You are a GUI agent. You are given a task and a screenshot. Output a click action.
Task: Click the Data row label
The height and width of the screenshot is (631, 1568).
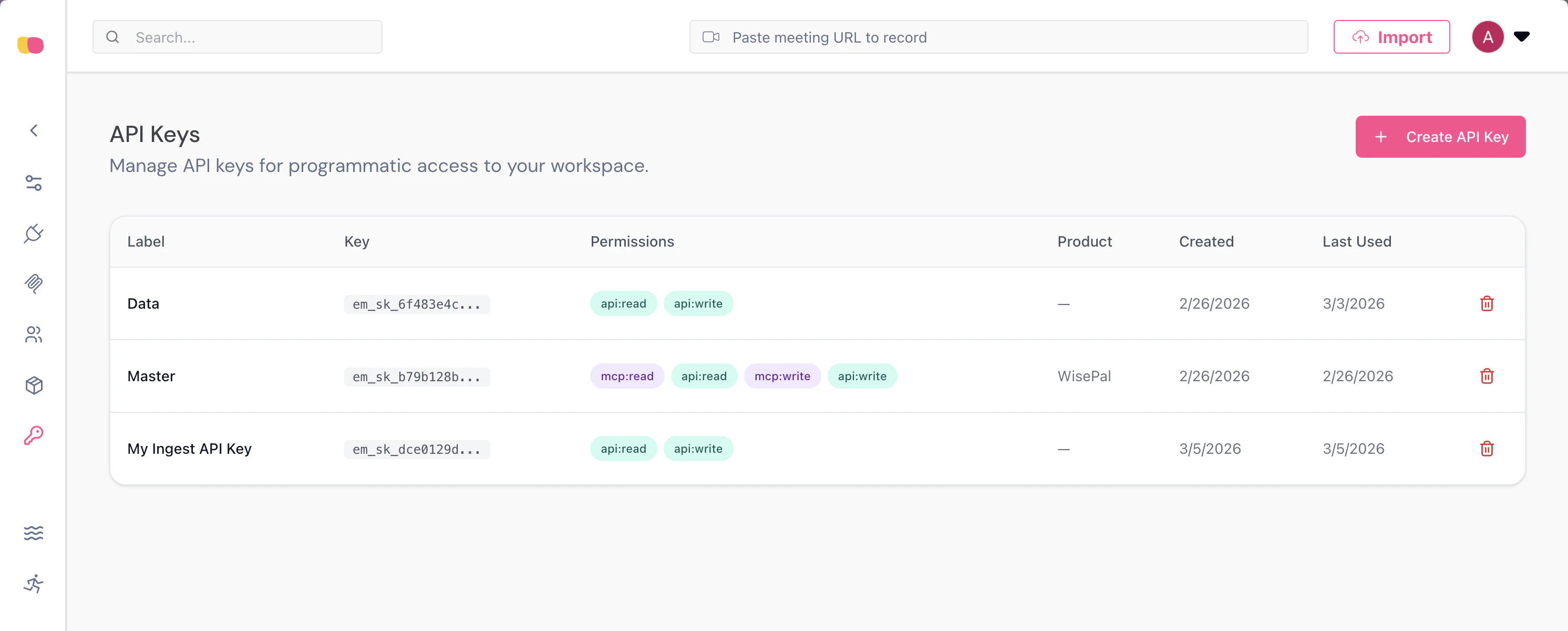click(x=143, y=303)
